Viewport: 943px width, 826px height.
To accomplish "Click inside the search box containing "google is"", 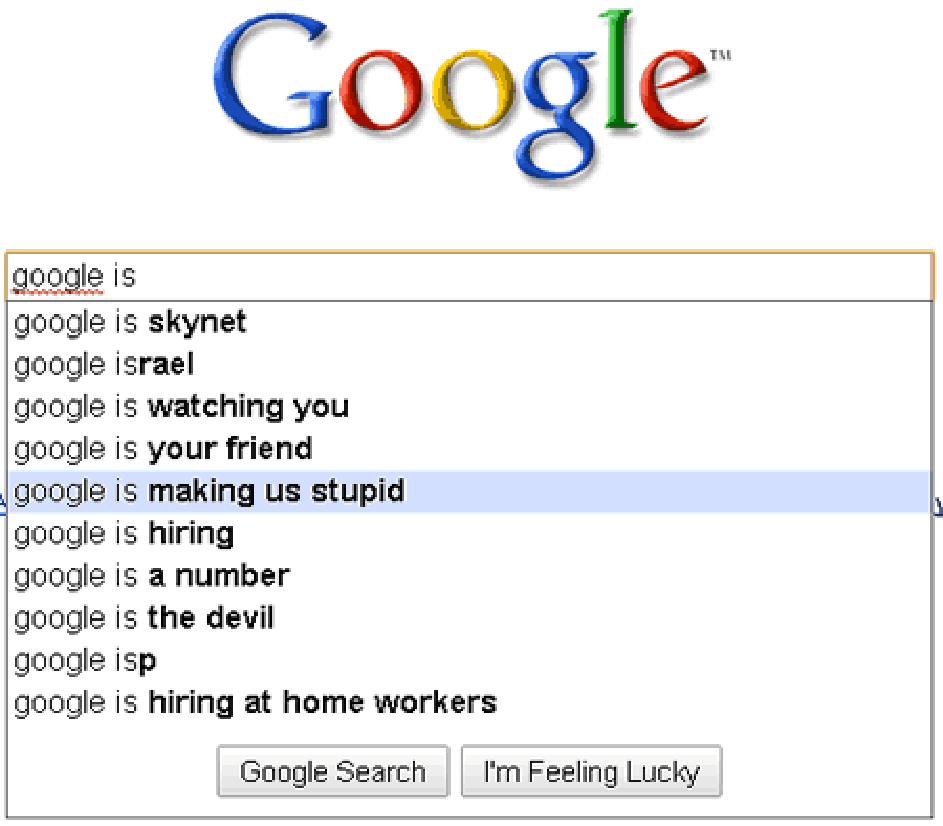I will coord(469,276).
